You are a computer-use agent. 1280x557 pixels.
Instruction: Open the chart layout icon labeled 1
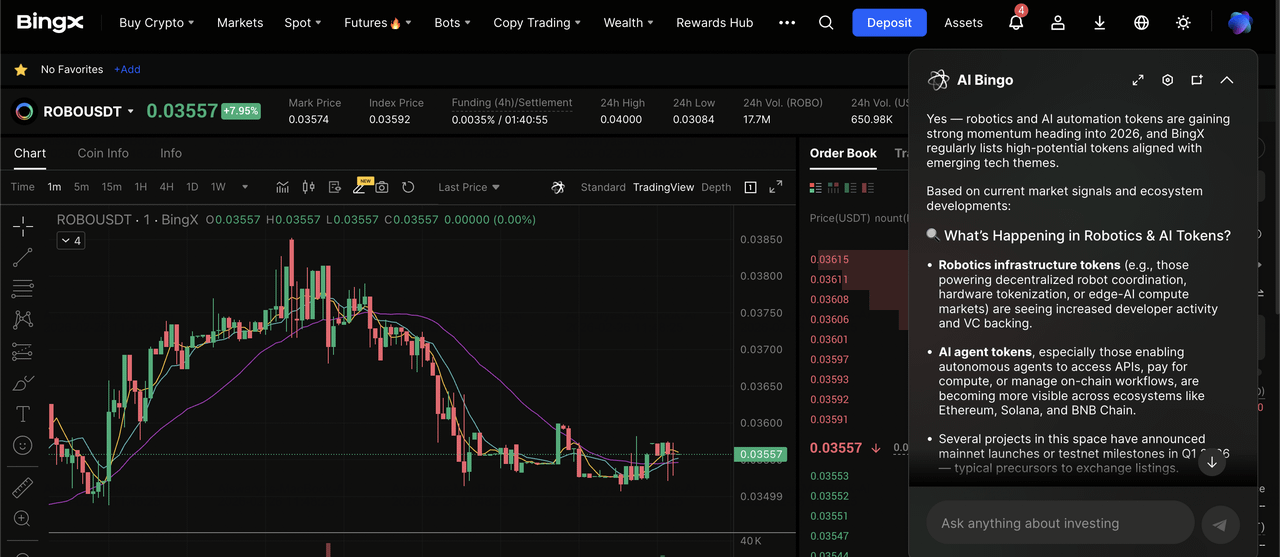tap(751, 187)
